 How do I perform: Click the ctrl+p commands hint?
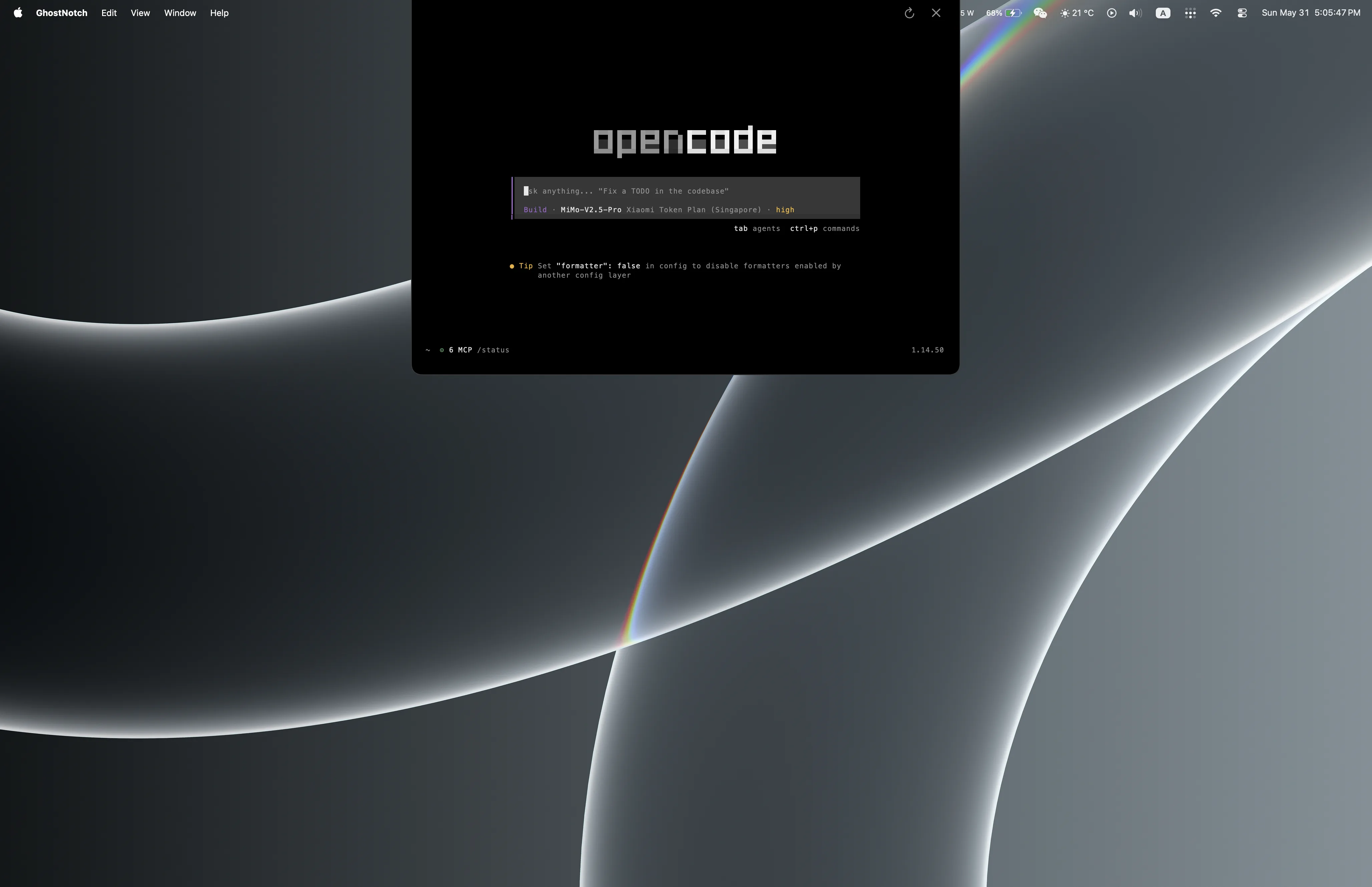pos(824,229)
